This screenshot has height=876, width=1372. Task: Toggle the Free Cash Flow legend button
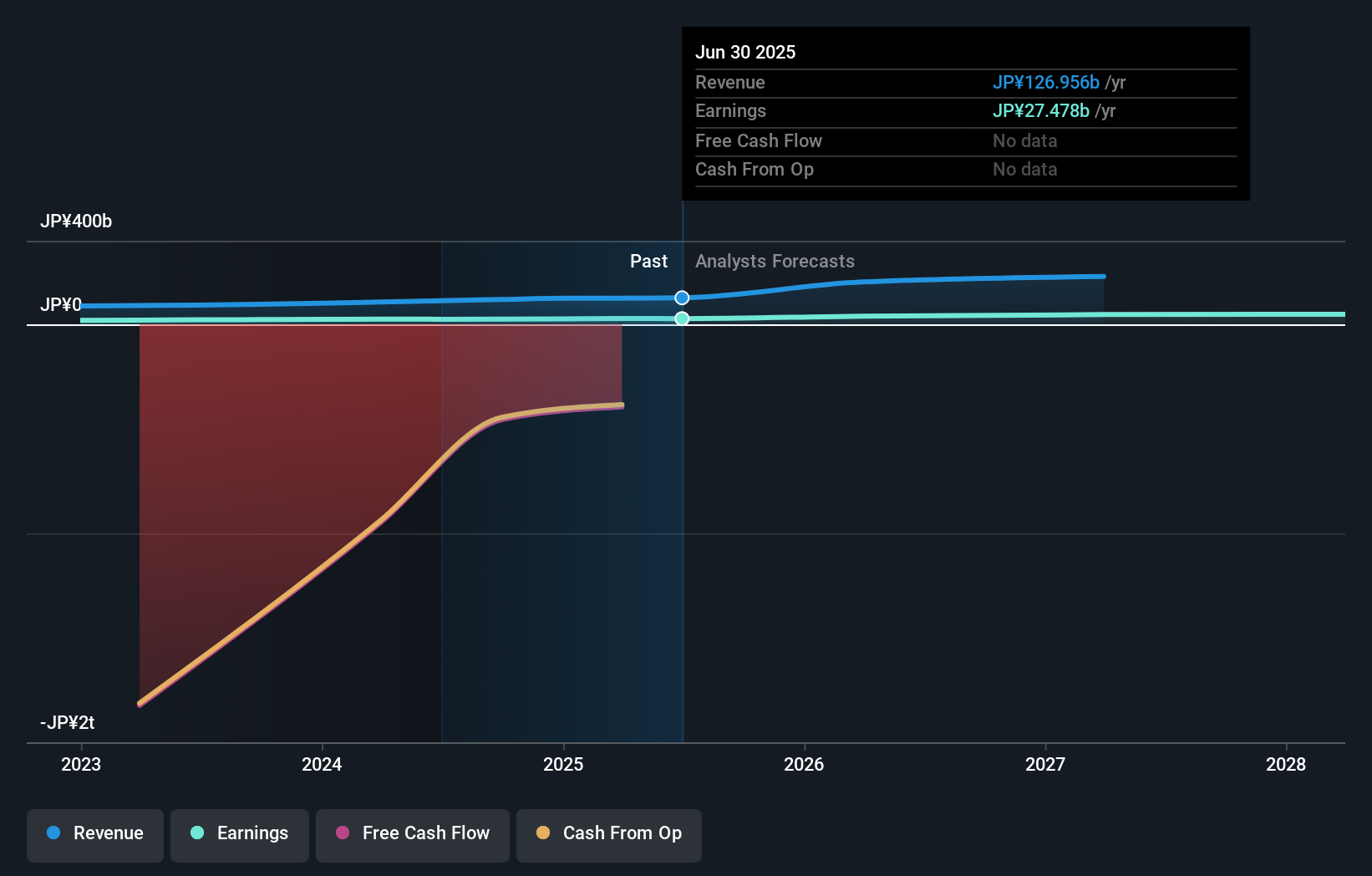(x=413, y=835)
